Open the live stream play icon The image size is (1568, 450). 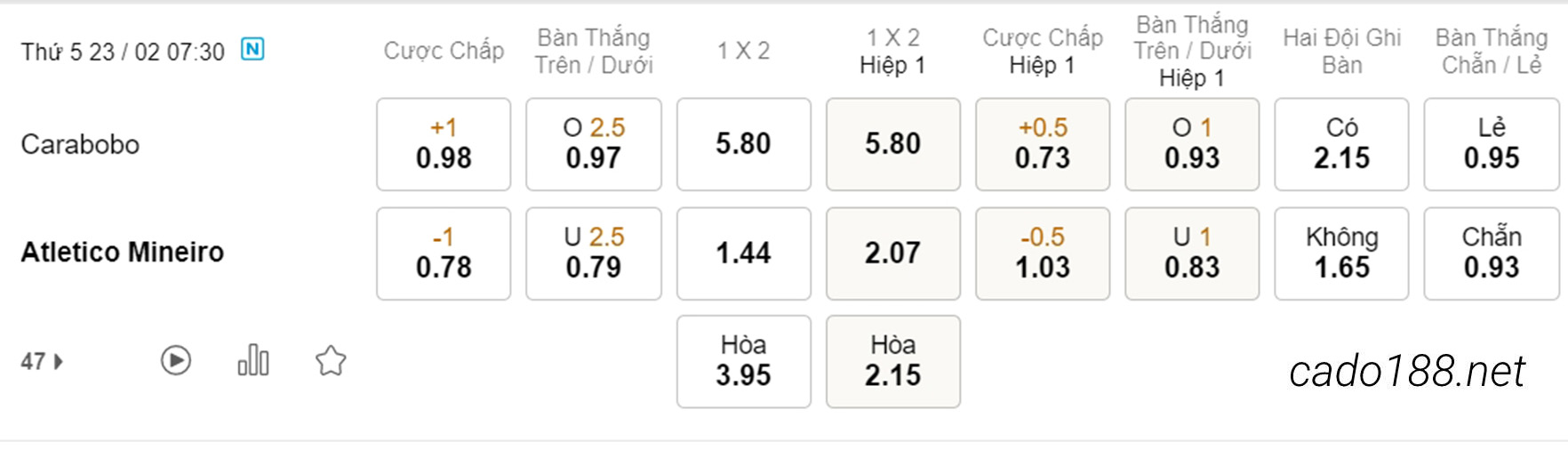tap(176, 360)
